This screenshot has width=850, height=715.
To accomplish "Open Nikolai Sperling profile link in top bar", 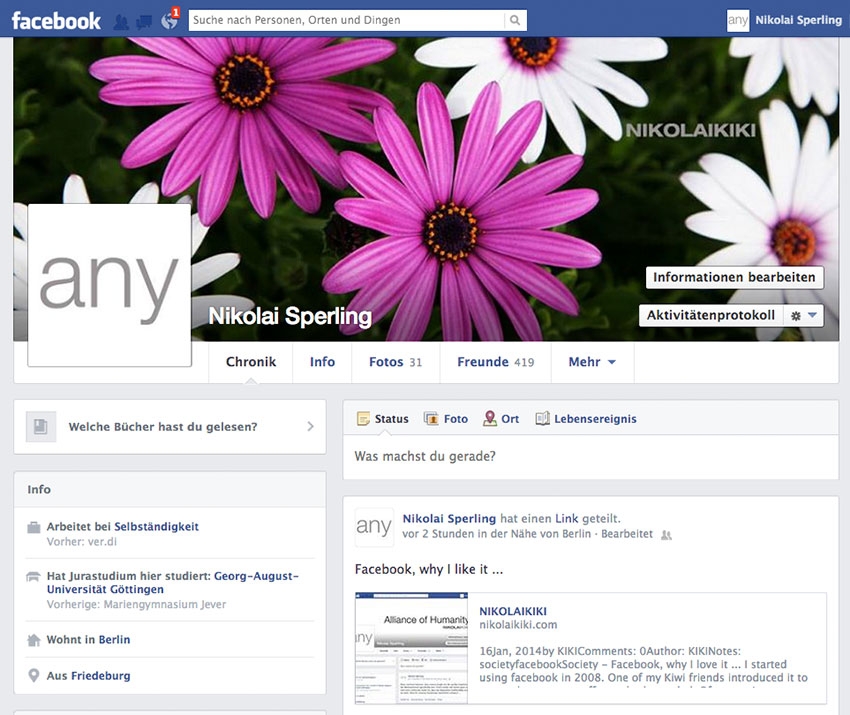I will tap(799, 20).
